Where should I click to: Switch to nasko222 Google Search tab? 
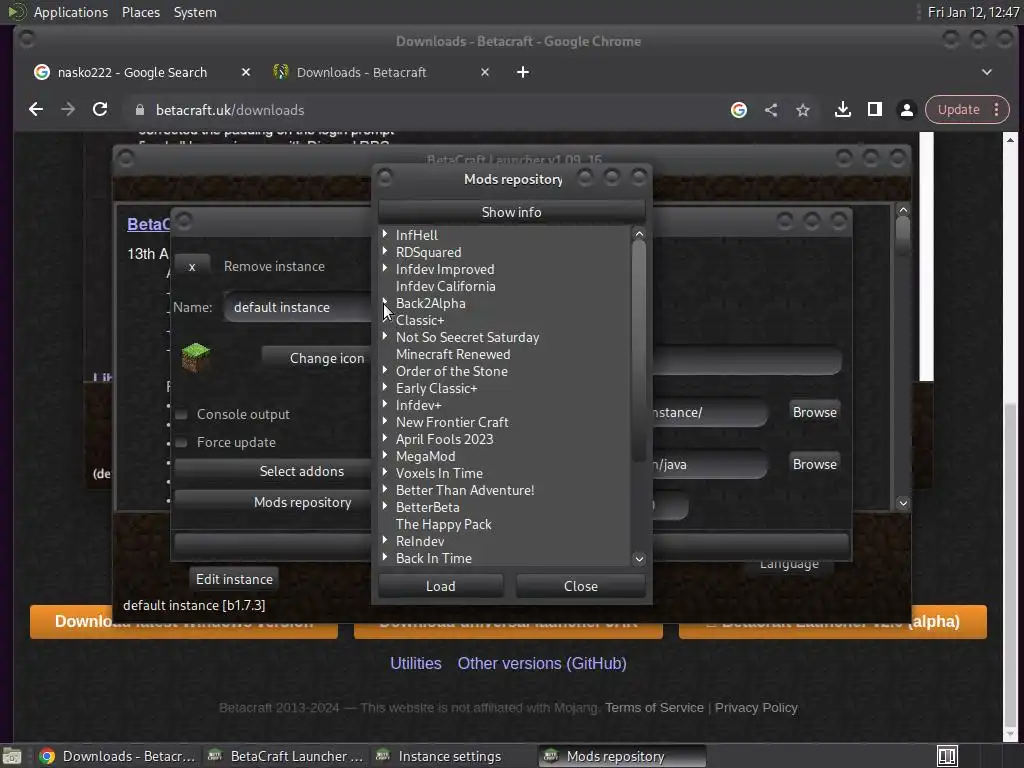pos(132,72)
